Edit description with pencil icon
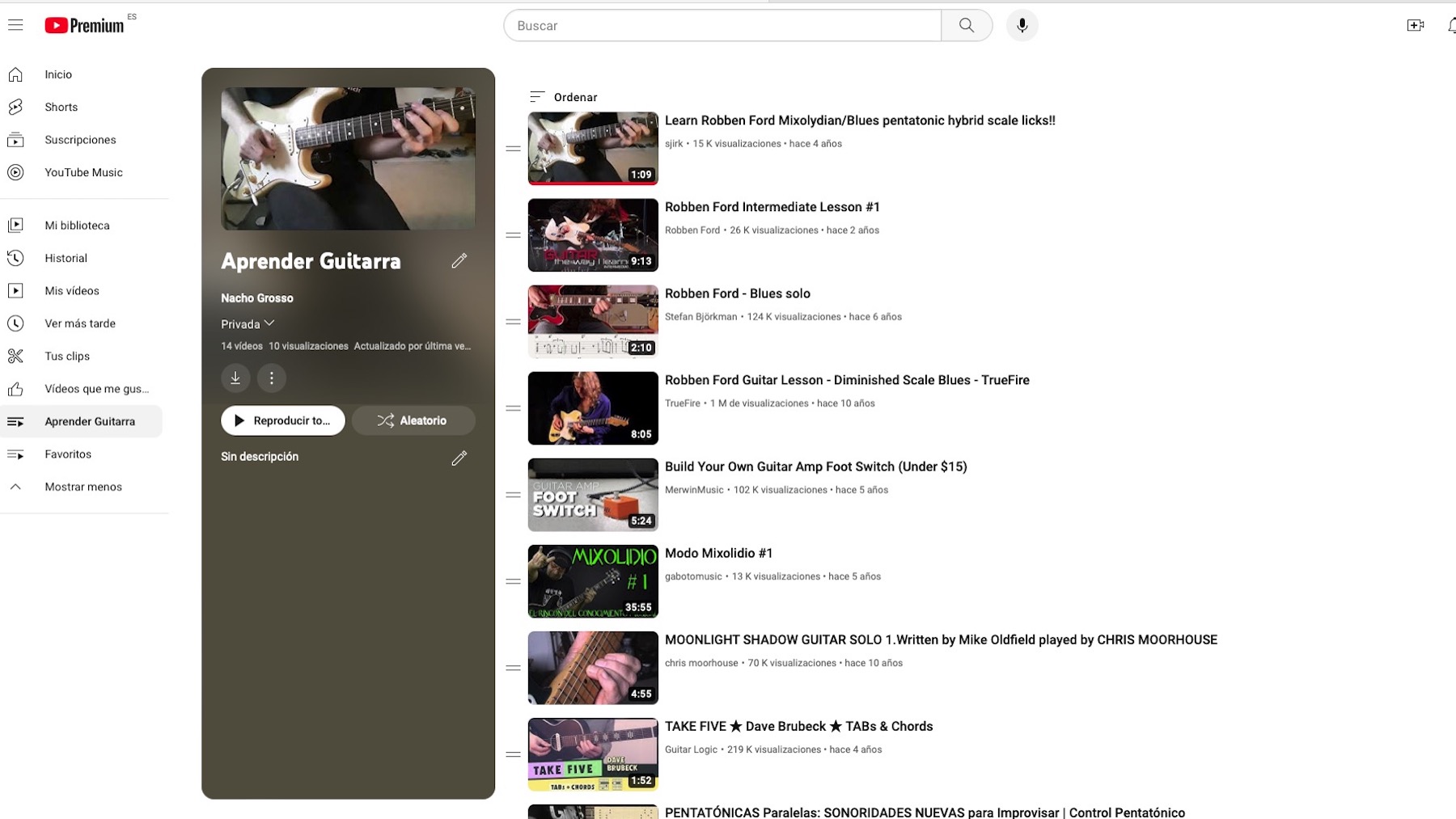The width and height of the screenshot is (1456, 819). 459,458
